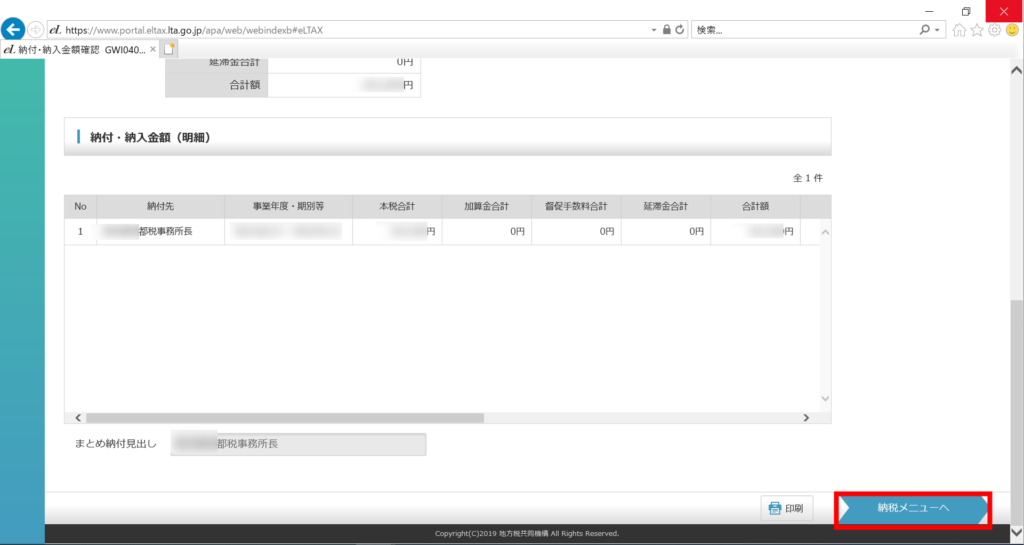Close the 納付・納入金額確認 tab
1024x545 pixels.
pos(152,48)
